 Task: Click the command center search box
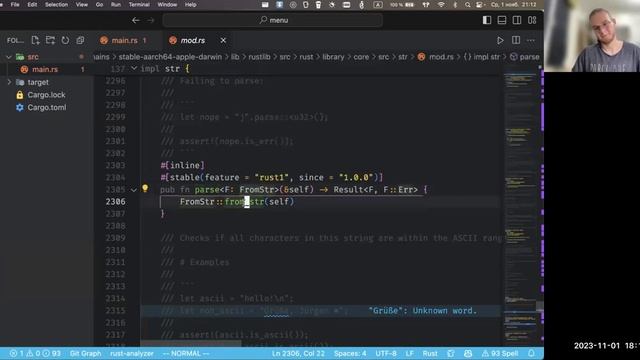(x=273, y=20)
